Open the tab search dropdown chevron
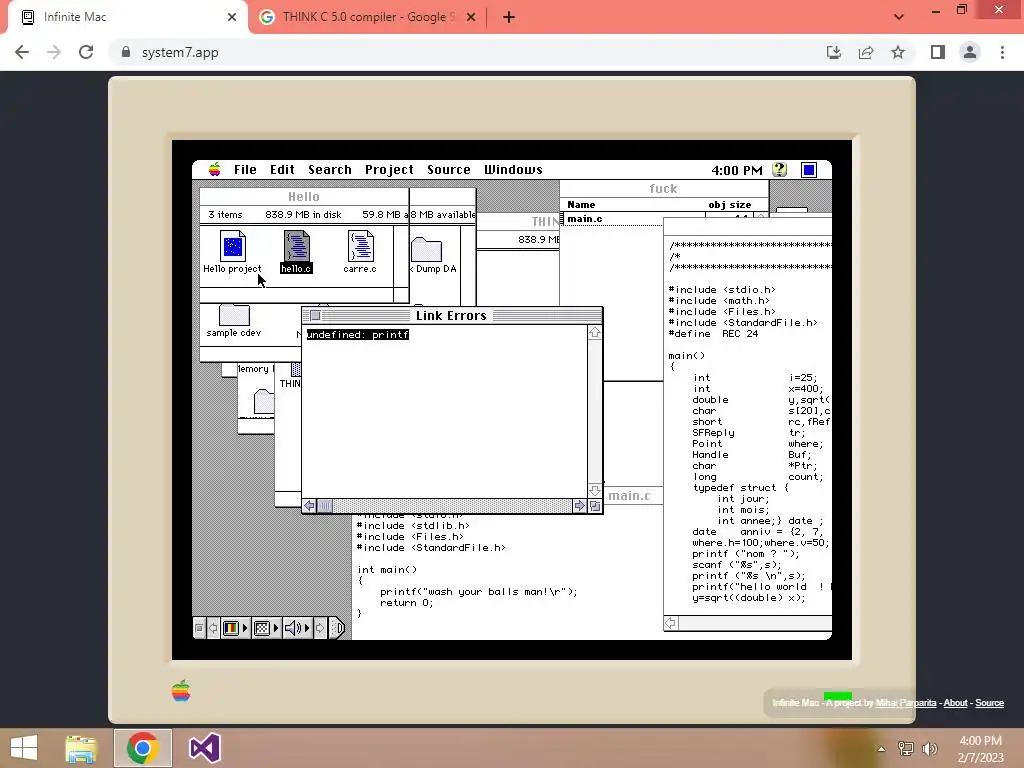This screenshot has height=768, width=1024. tap(899, 17)
